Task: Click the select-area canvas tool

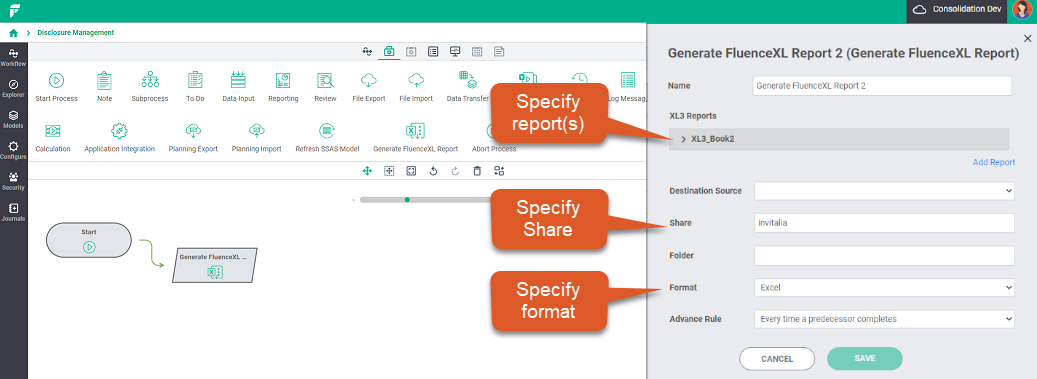Action: 390,171
